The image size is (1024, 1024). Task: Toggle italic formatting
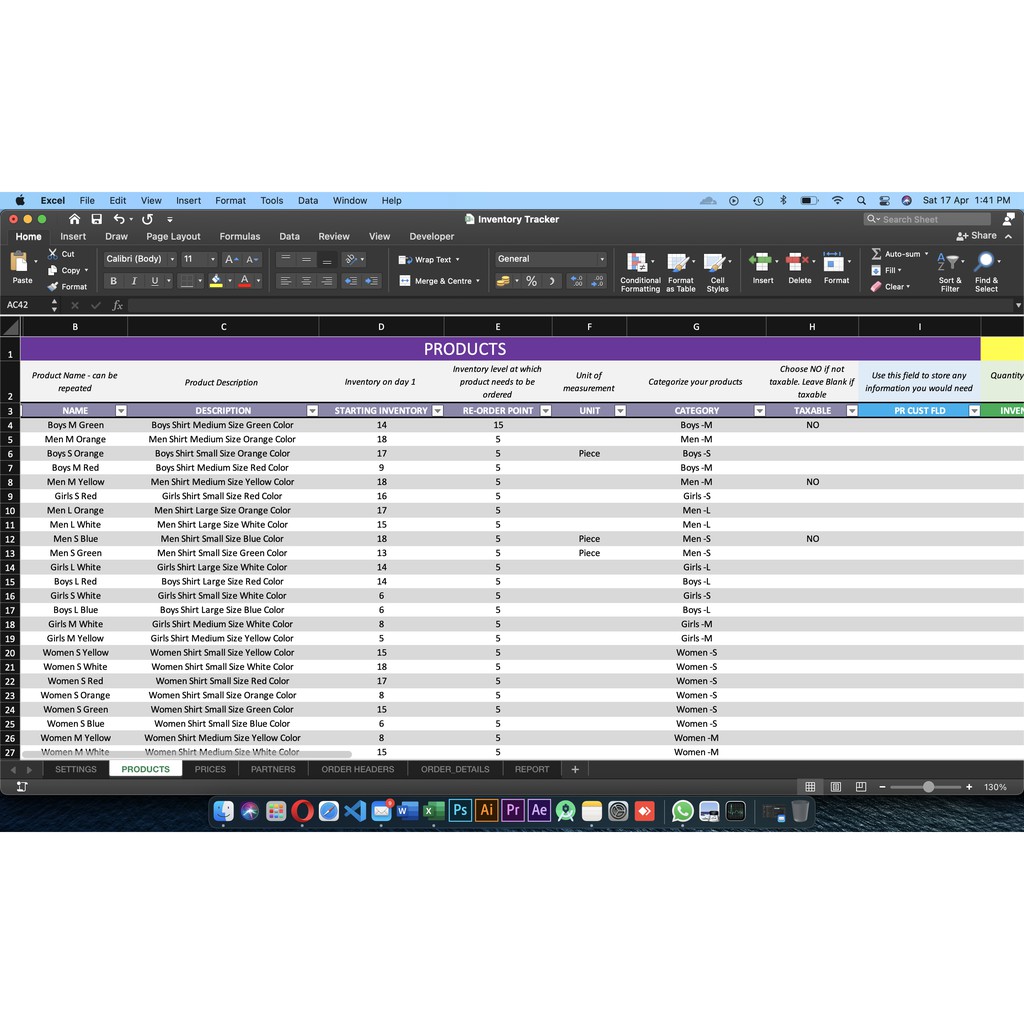[133, 281]
